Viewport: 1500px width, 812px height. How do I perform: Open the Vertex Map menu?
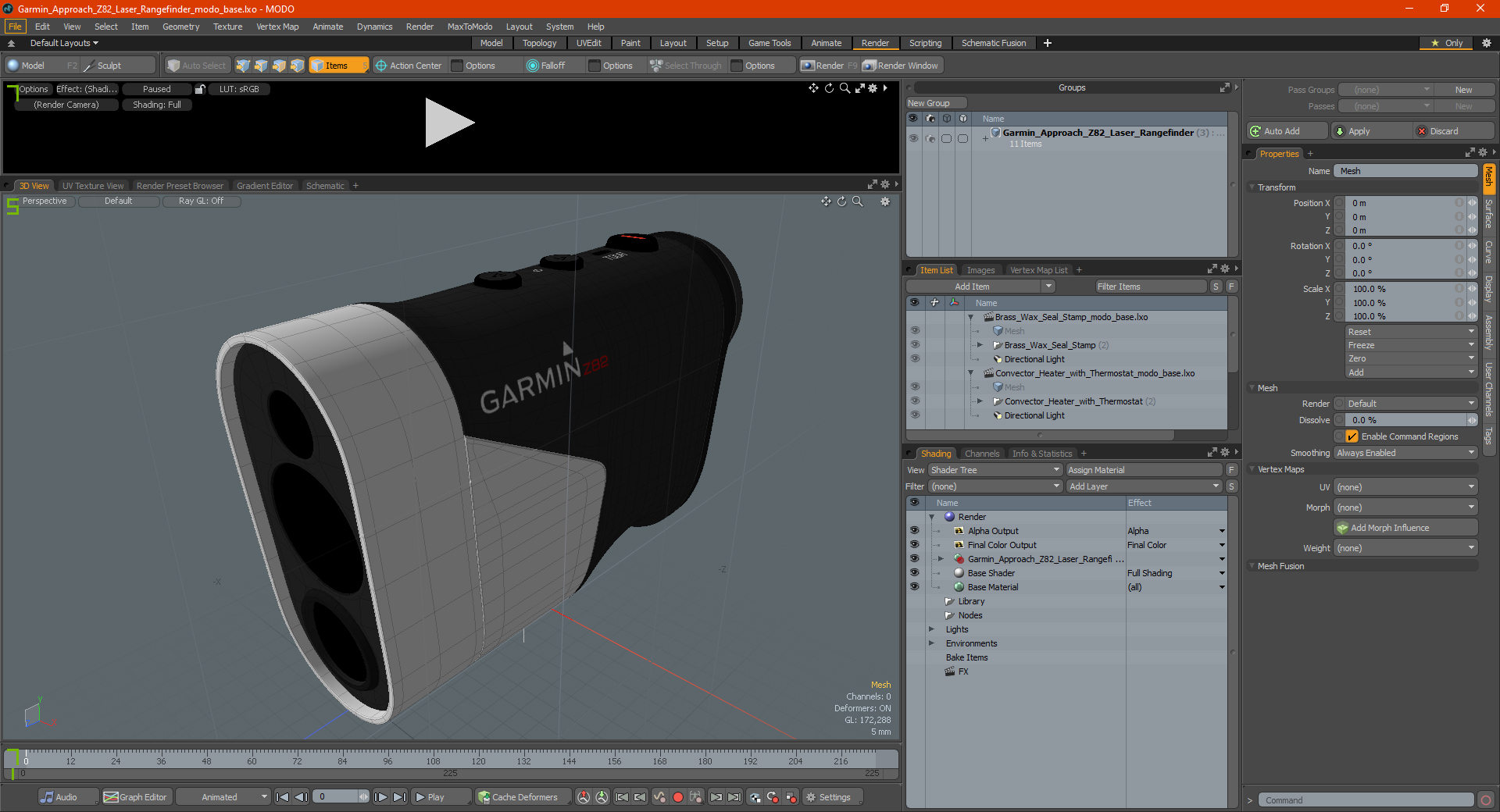pos(277,27)
